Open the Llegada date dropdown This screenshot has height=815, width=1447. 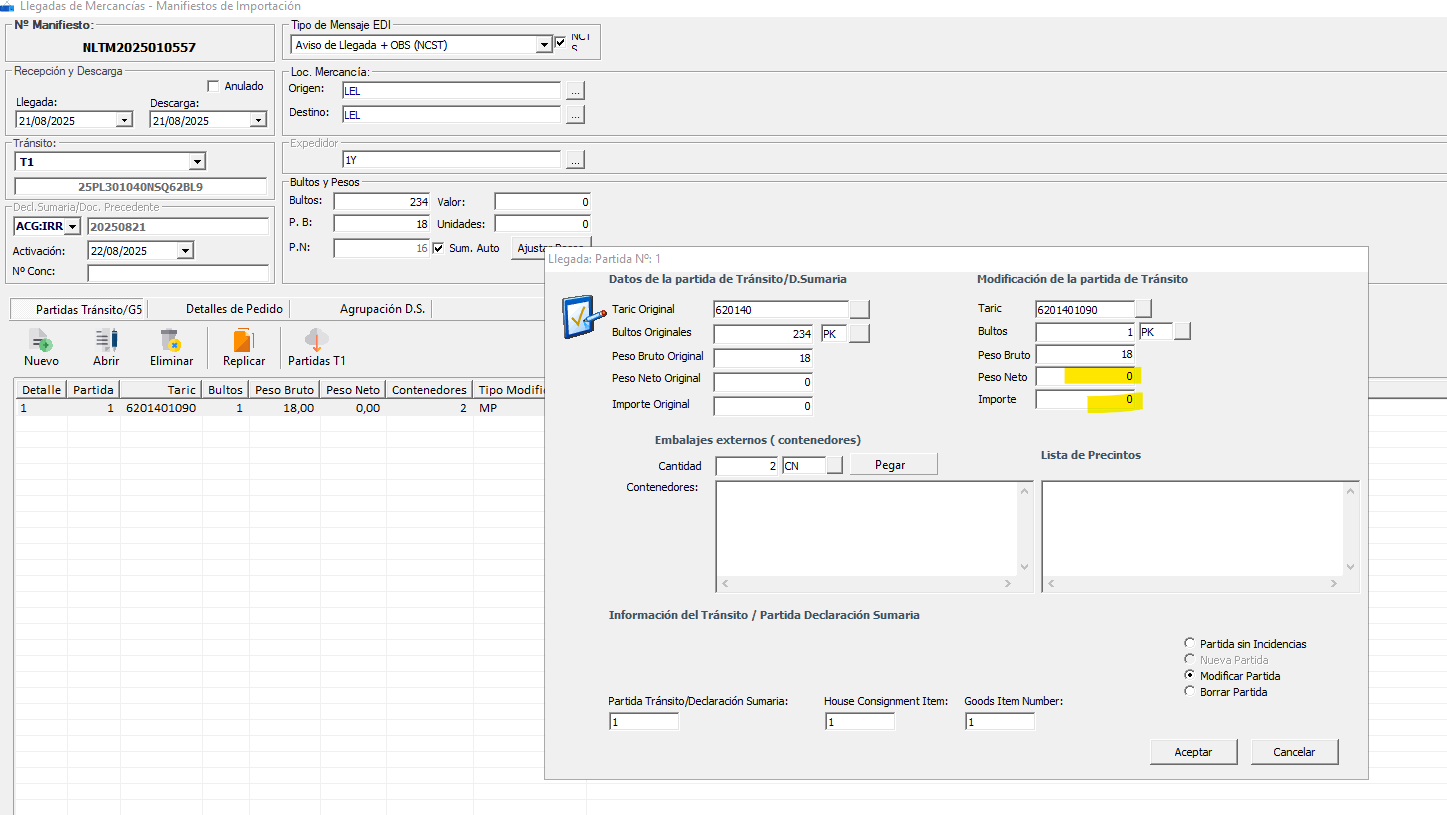[x=124, y=120]
